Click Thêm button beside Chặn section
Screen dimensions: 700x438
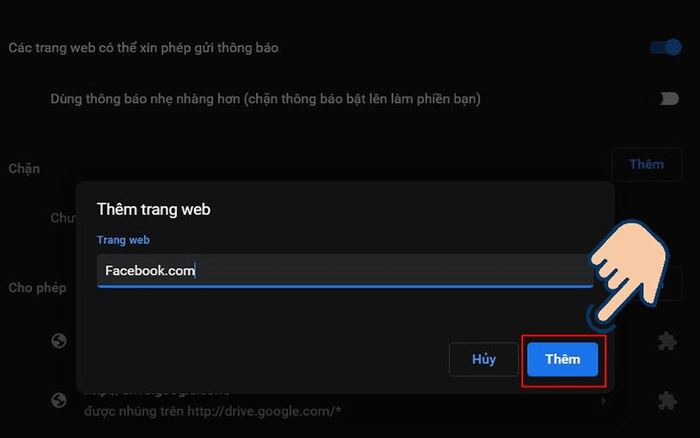pyautogui.click(x=646, y=164)
